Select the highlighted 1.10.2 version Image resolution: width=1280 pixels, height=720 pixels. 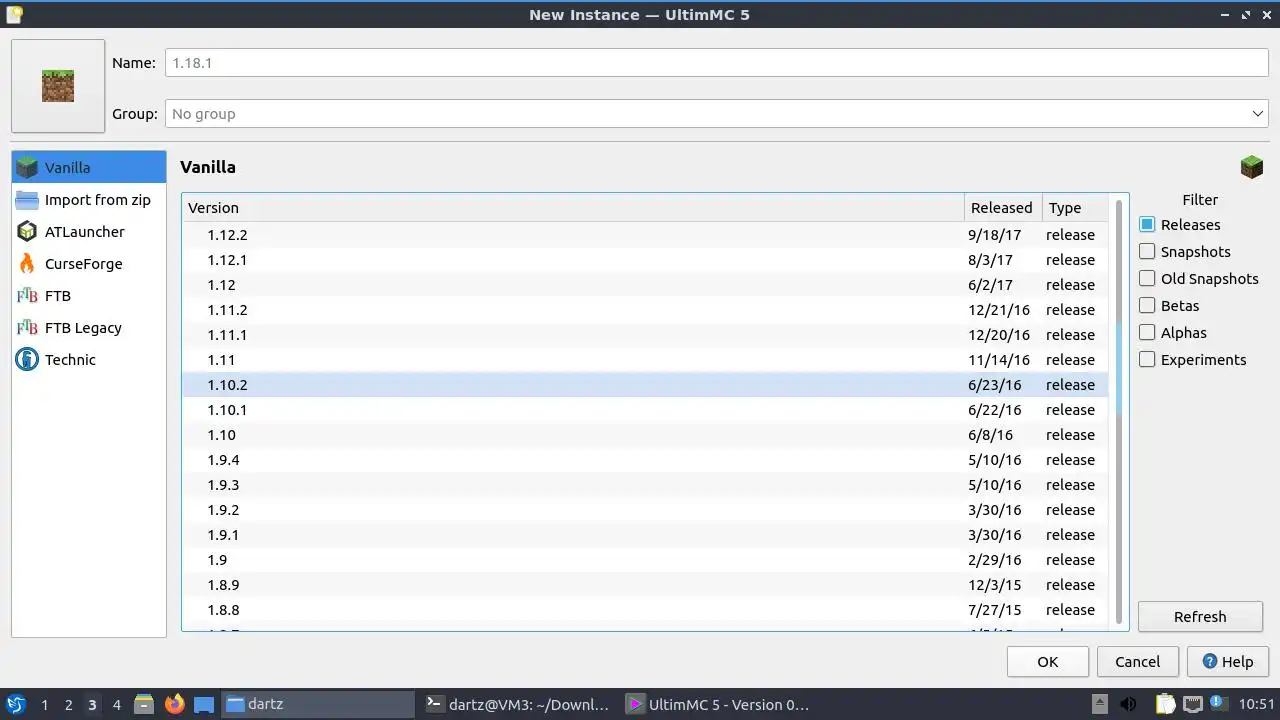(645, 385)
